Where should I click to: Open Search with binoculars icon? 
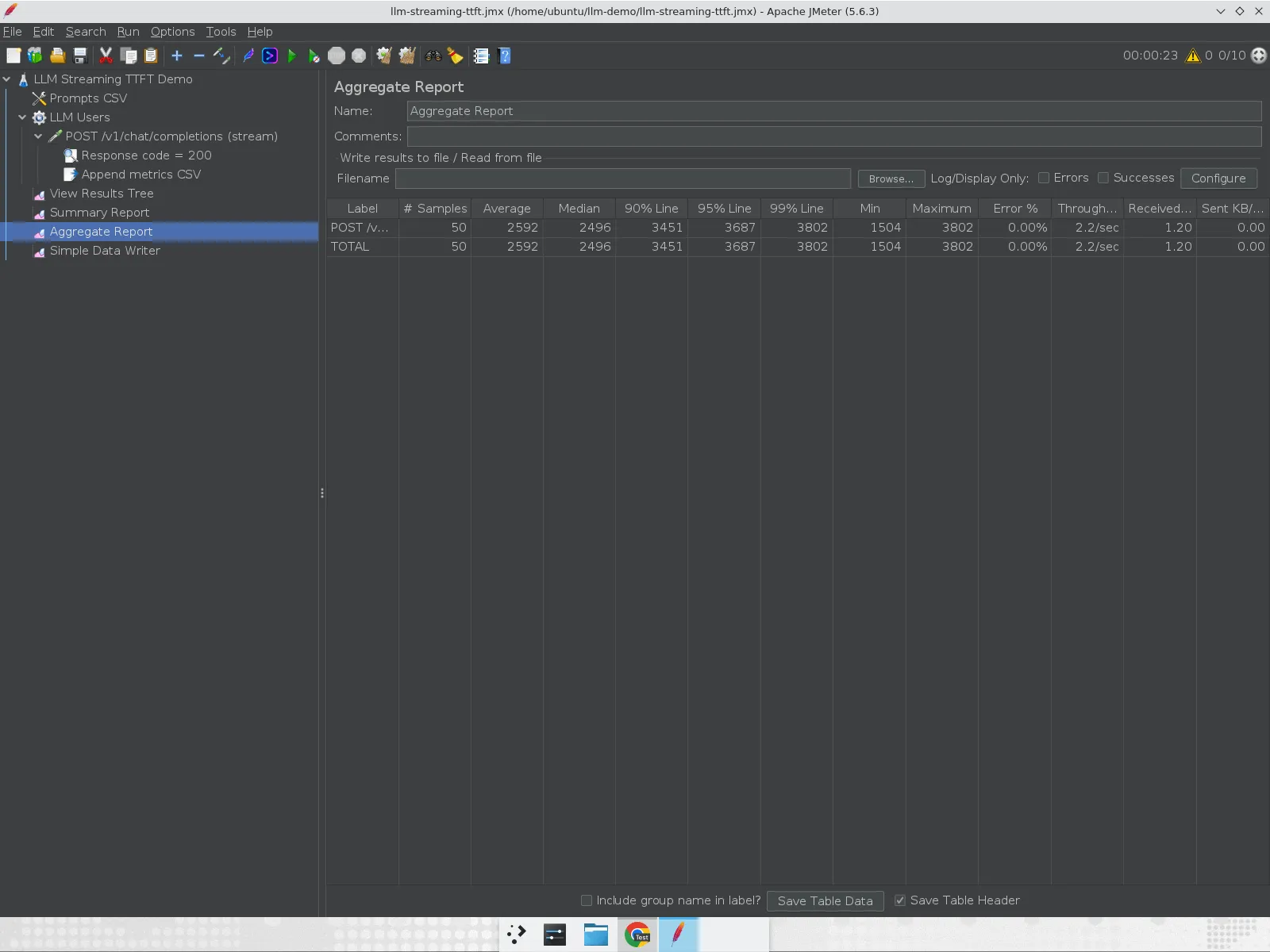tap(433, 56)
